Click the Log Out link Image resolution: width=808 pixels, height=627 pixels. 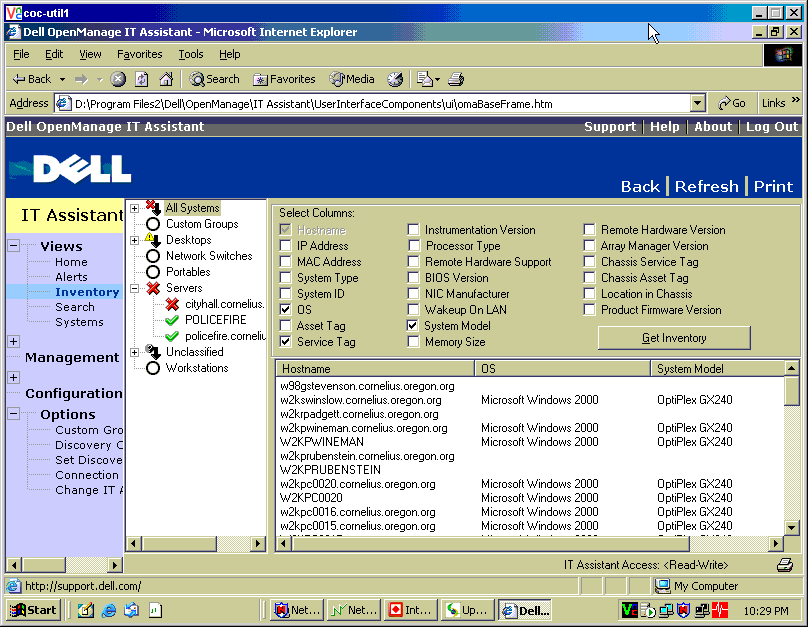tap(771, 127)
